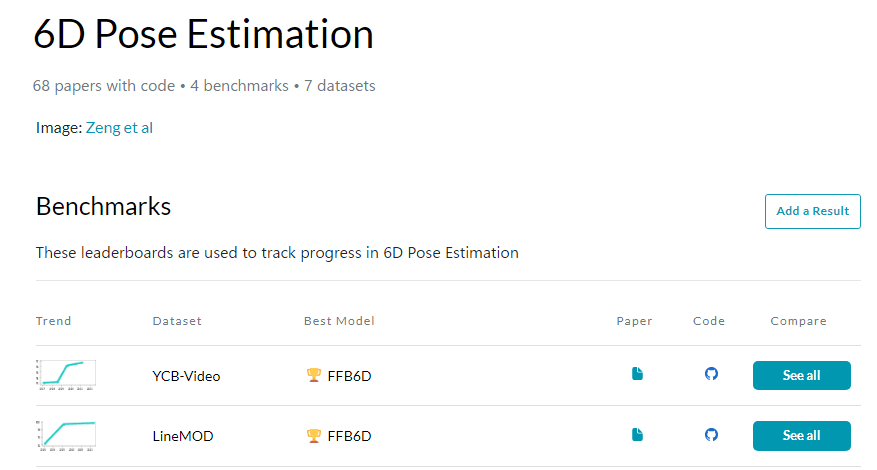
Task: Open the LineMOD dataset link
Action: [x=182, y=436]
